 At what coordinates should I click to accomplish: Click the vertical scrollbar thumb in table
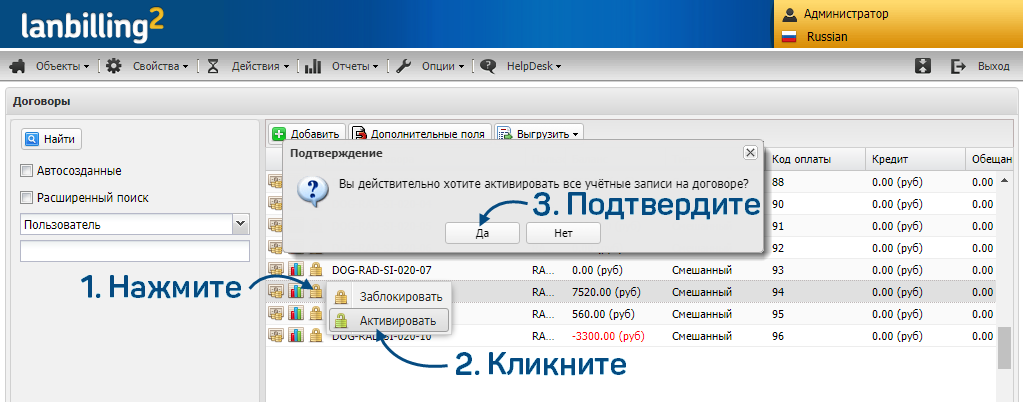click(1003, 348)
